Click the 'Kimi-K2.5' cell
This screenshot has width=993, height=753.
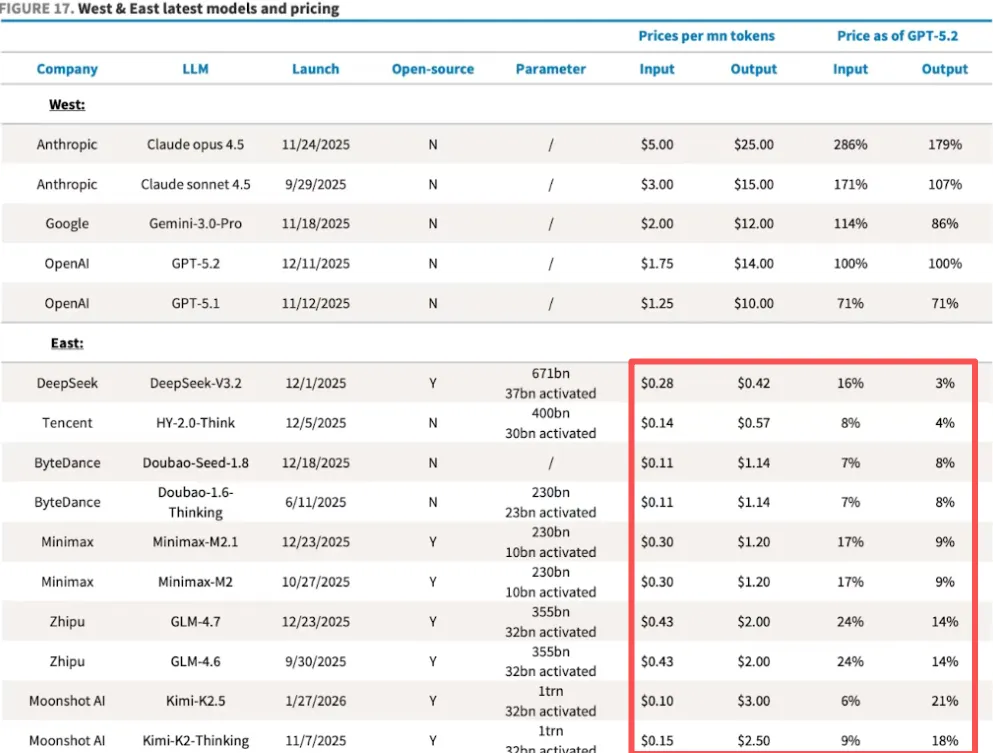[x=195, y=701]
